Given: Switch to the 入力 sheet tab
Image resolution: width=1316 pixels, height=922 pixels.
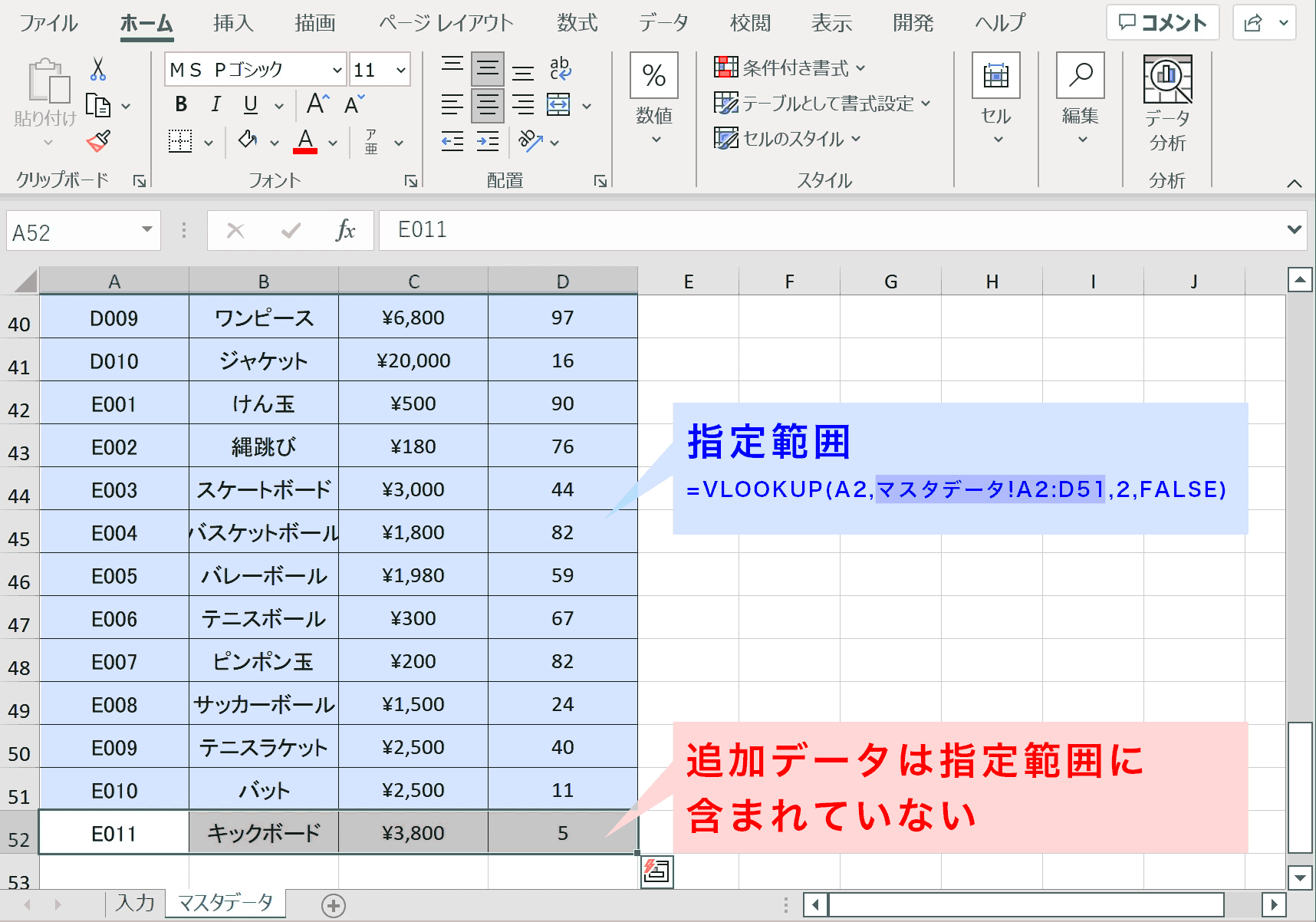Looking at the screenshot, I should click(x=135, y=903).
